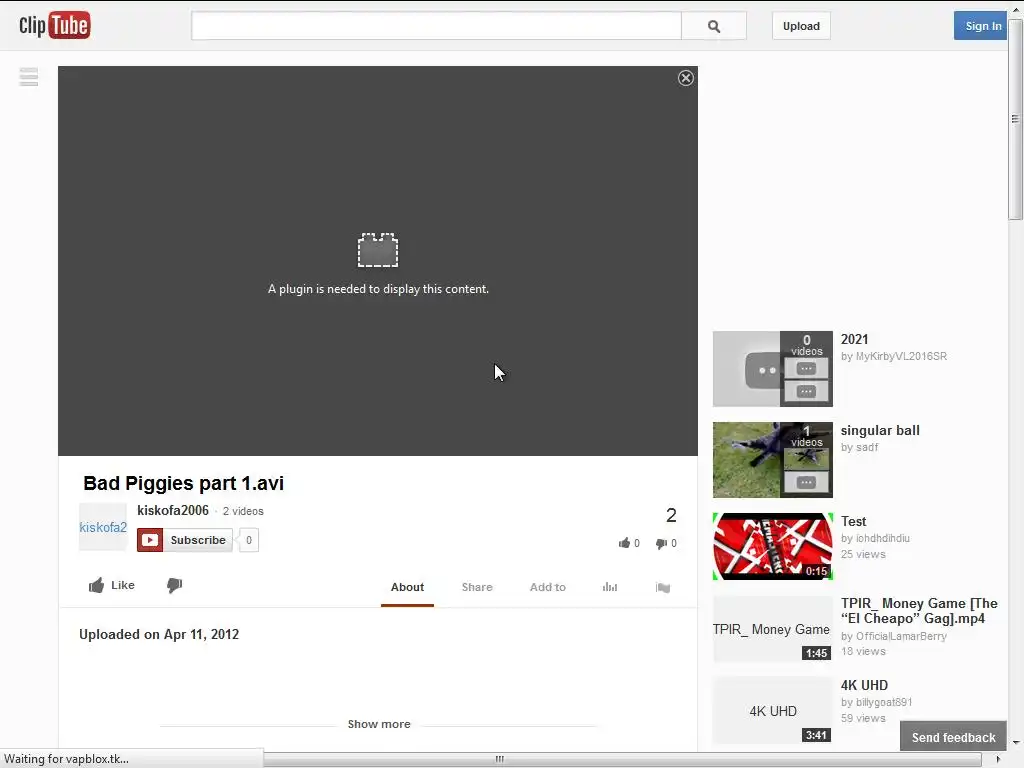Switch to the Share tab

coord(477,587)
